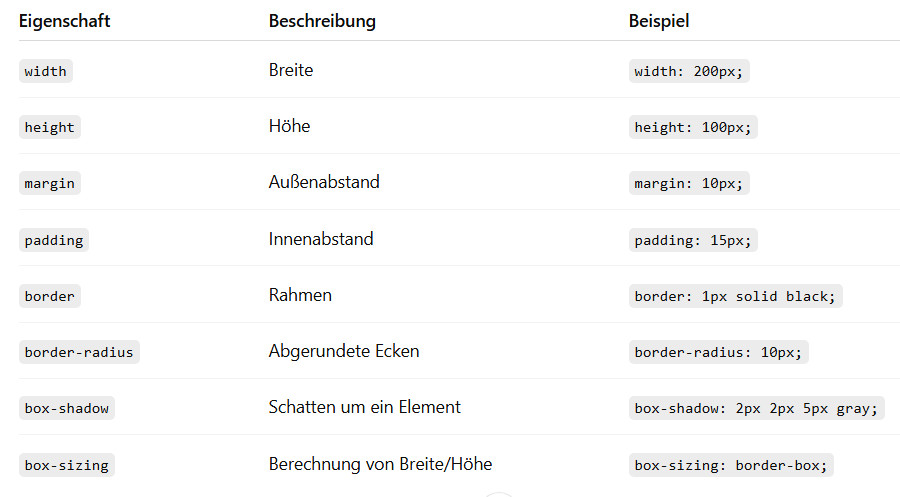The image size is (900, 497).
Task: Select the margin property code tag
Action: 49,183
